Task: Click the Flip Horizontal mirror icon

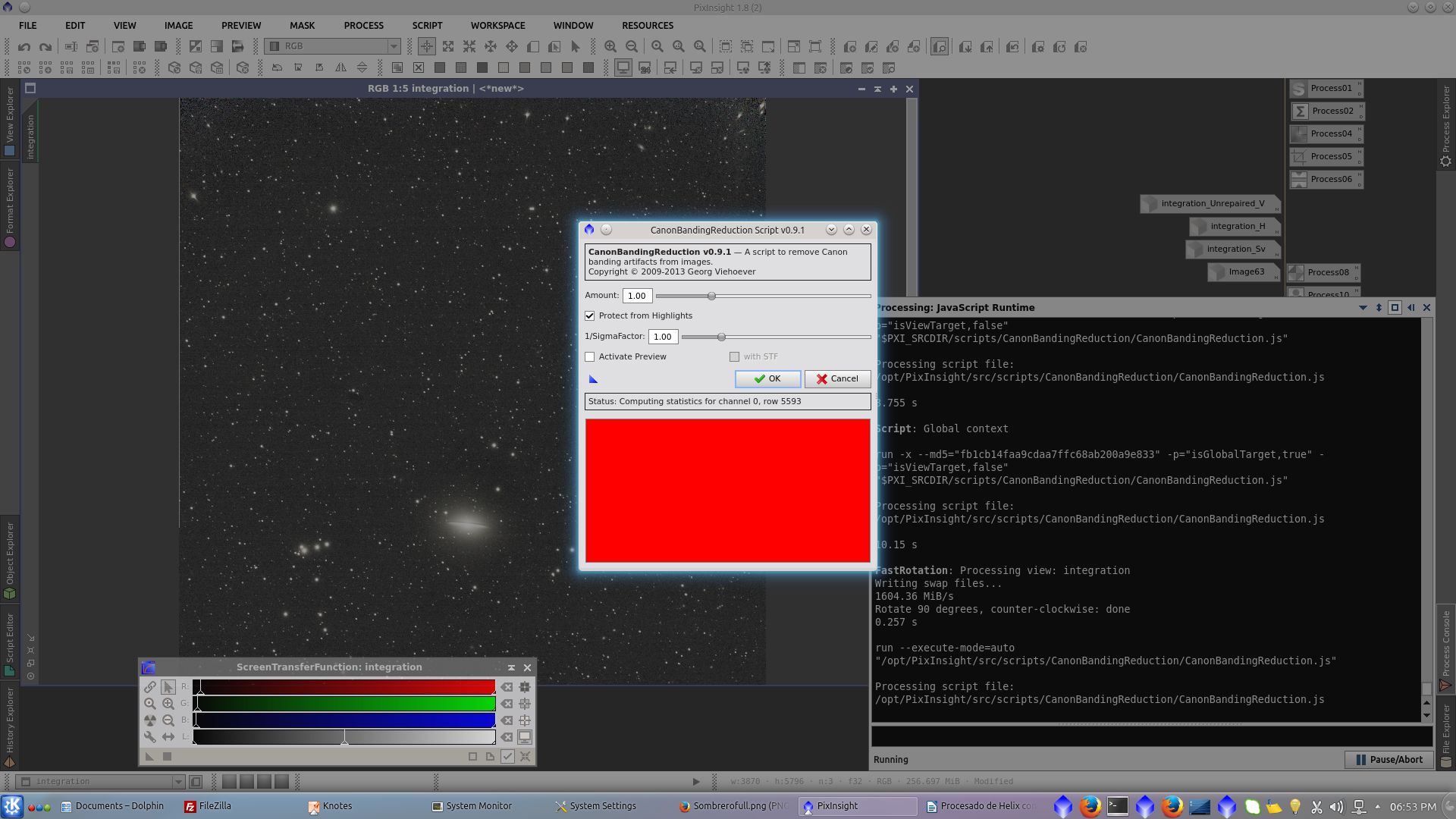Action: click(341, 68)
